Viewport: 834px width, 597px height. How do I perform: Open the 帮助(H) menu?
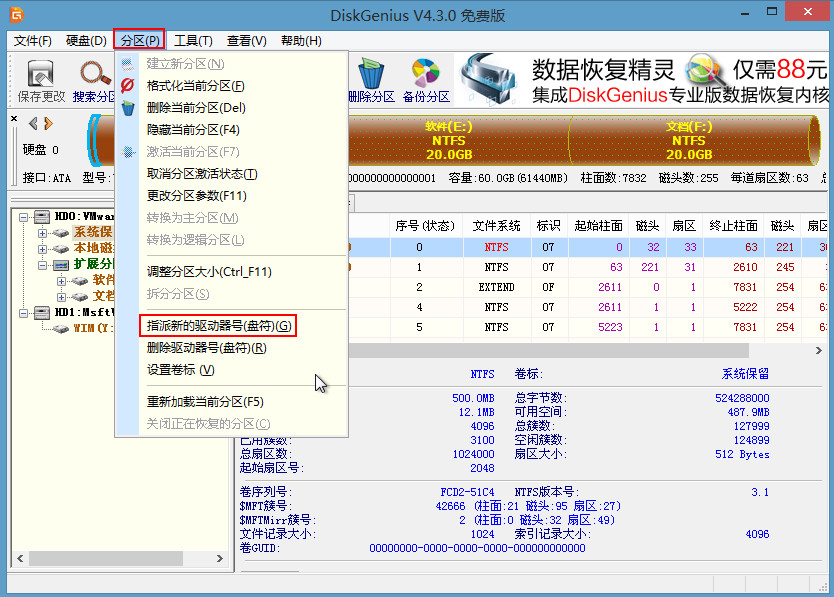pyautogui.click(x=301, y=41)
